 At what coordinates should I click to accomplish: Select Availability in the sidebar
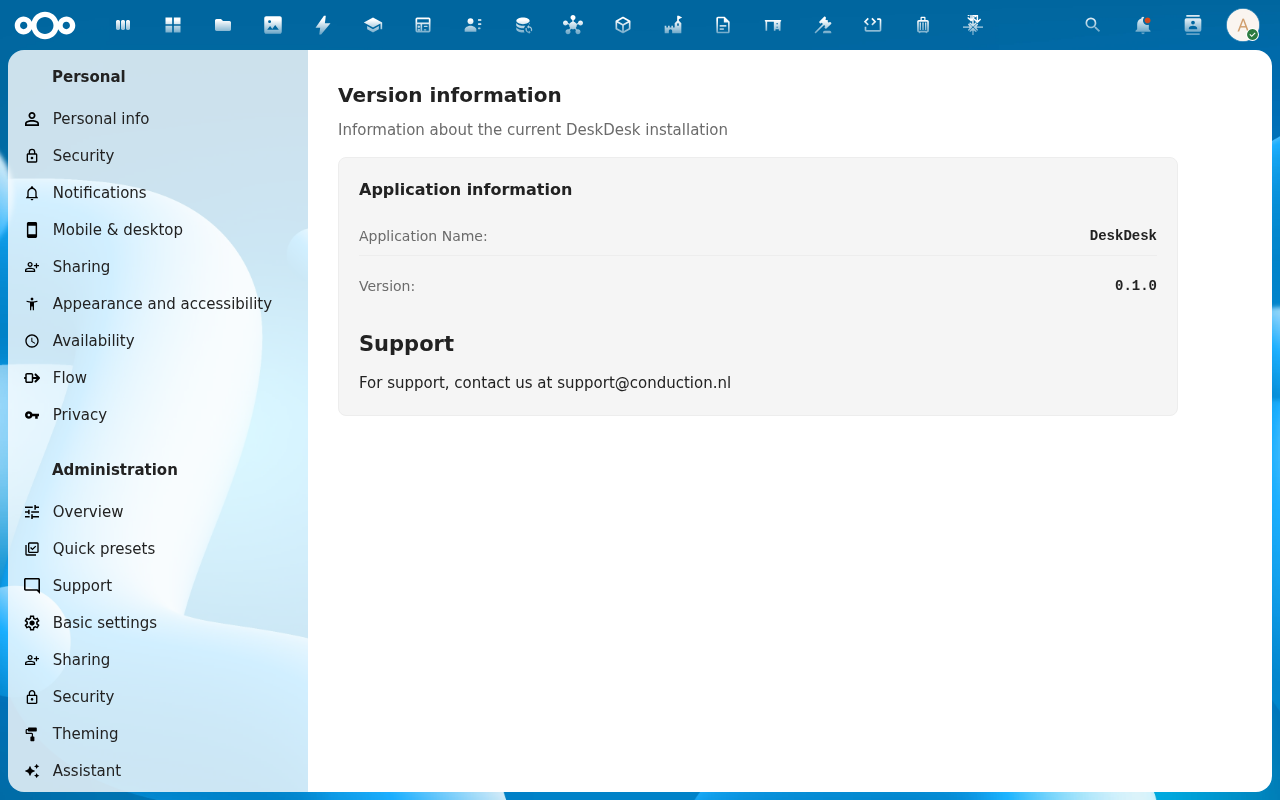tap(158, 341)
